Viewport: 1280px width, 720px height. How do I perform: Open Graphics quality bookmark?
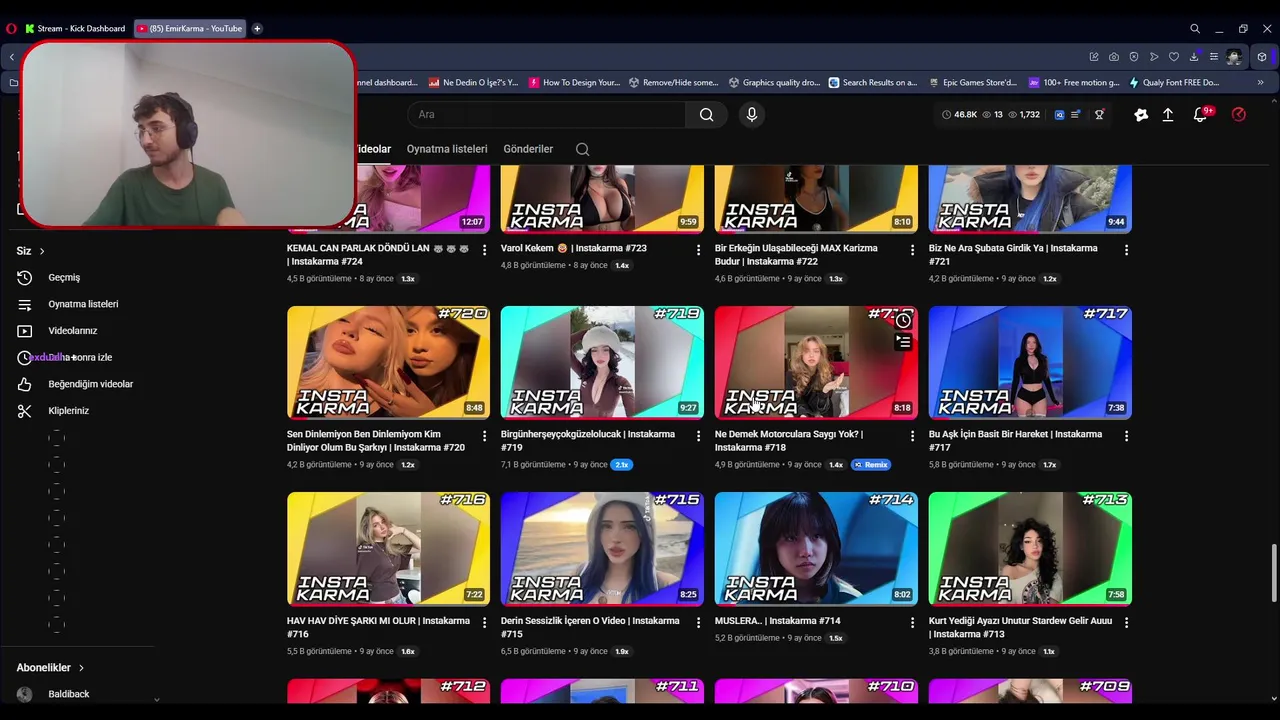coord(774,83)
